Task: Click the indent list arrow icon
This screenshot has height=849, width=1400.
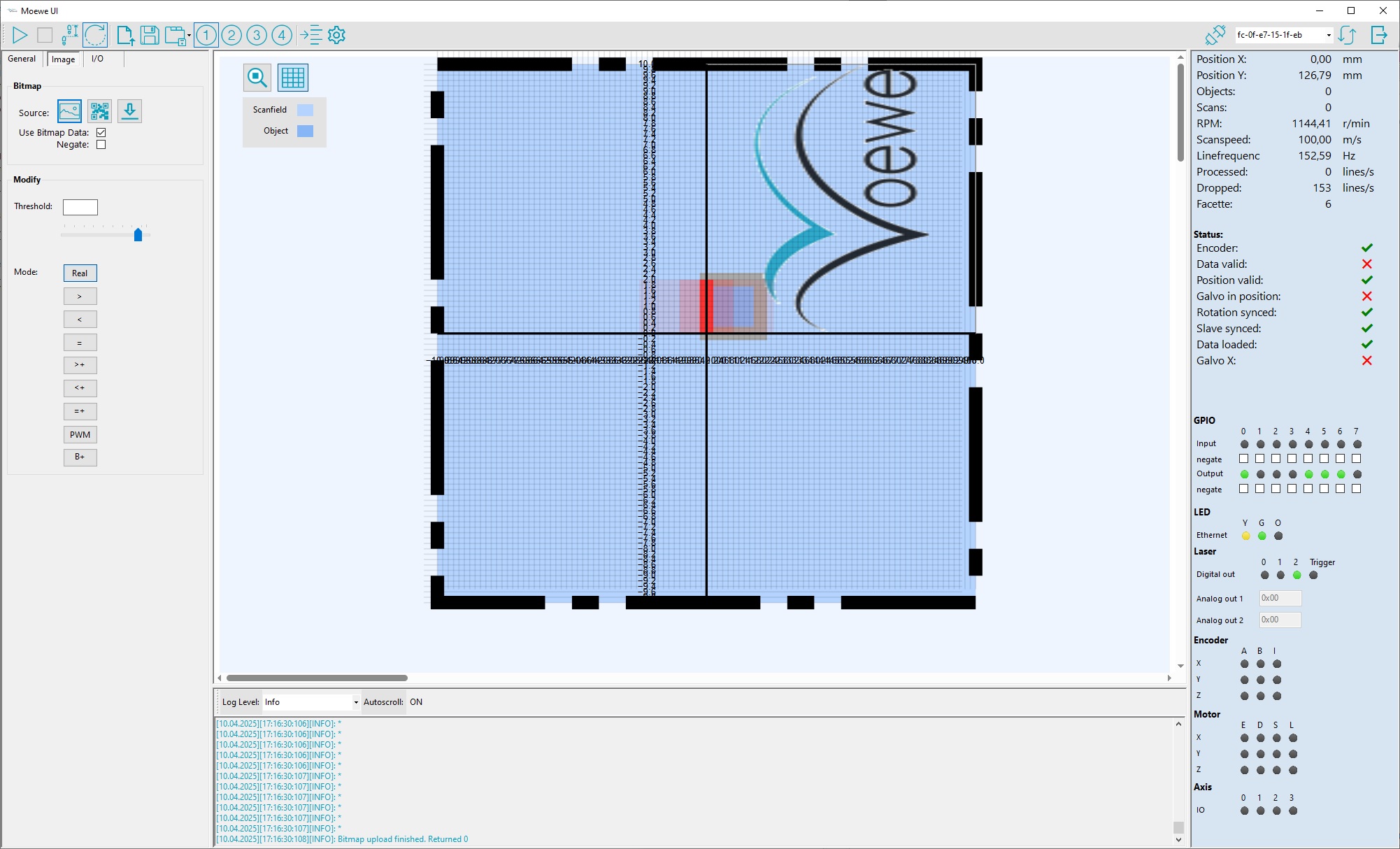Action: pos(311,35)
